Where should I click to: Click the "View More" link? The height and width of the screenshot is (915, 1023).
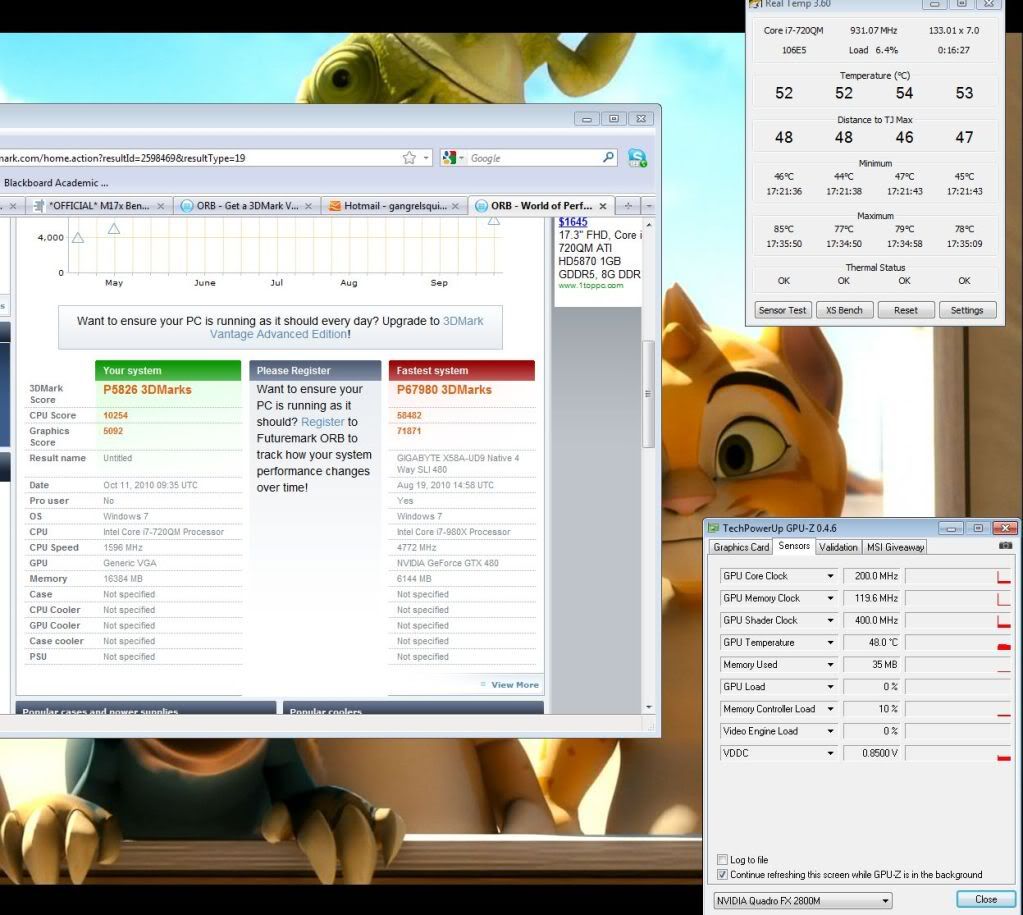coord(515,685)
